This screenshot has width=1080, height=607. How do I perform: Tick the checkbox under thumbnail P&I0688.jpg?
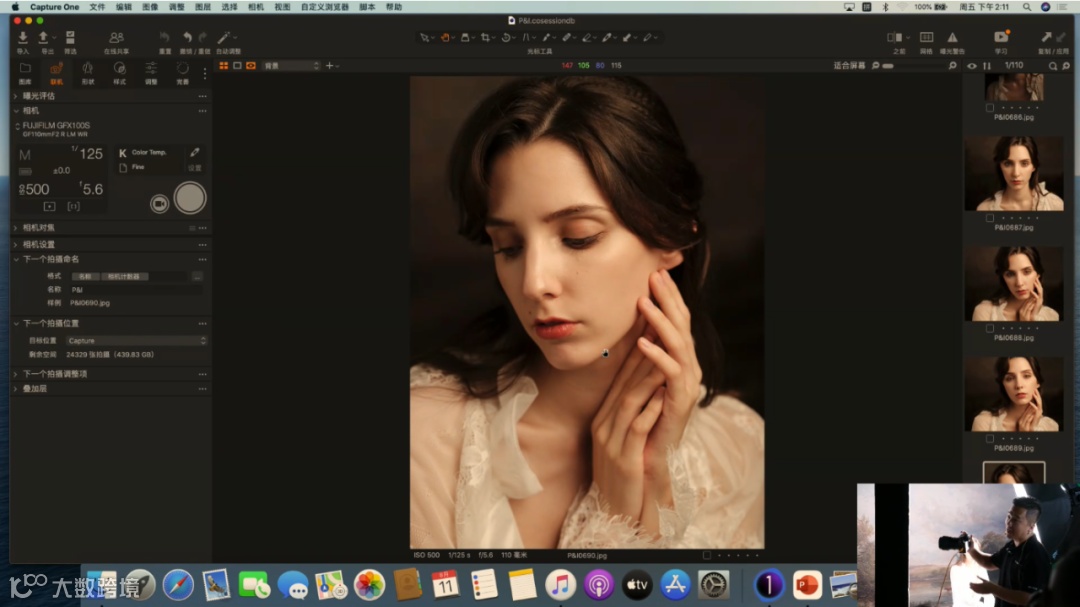pos(990,328)
